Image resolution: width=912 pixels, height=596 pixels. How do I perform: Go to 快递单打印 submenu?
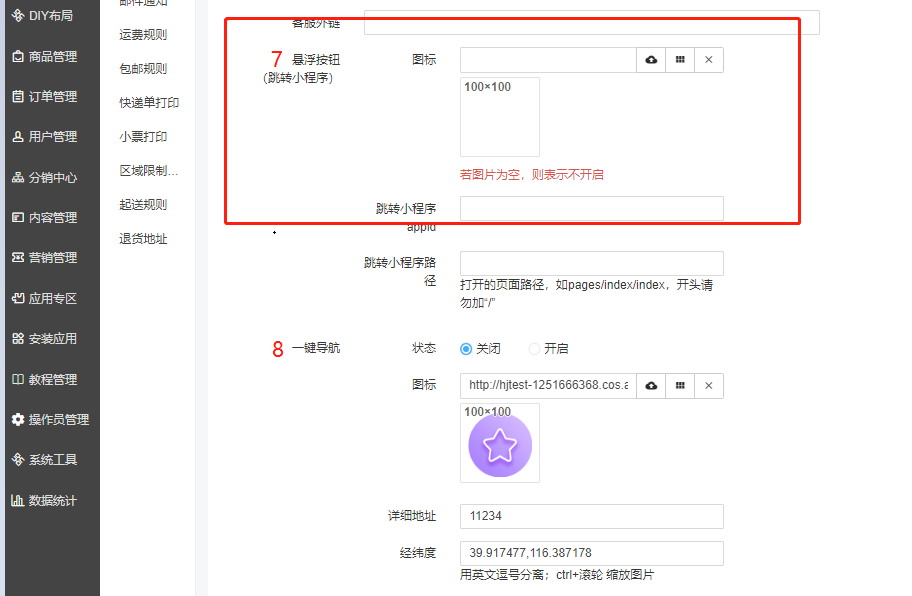coord(149,103)
